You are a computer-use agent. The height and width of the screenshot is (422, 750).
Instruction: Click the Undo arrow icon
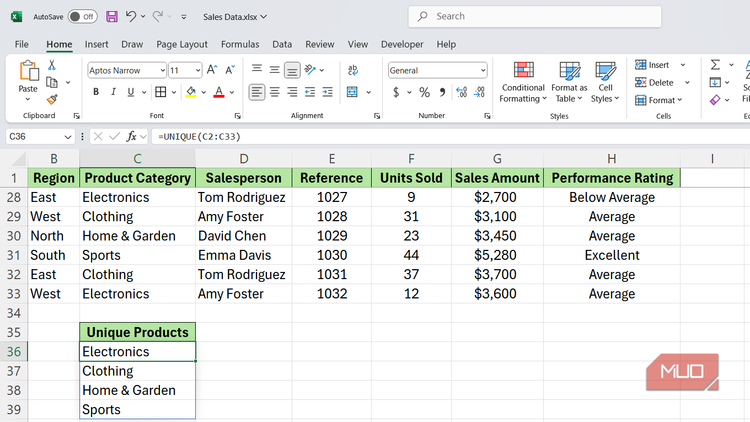click(131, 17)
